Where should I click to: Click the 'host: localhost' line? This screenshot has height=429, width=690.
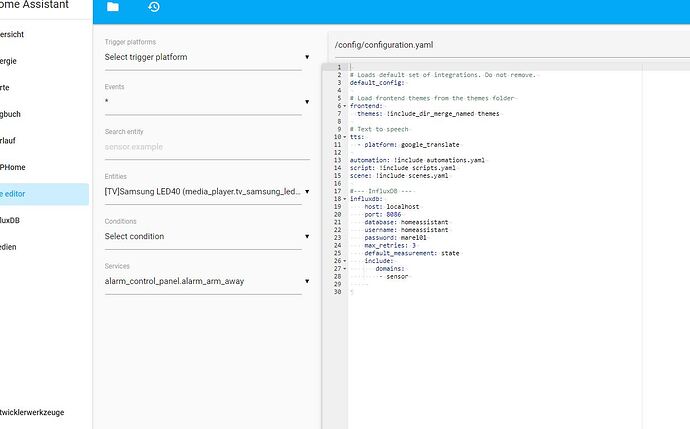coord(392,207)
